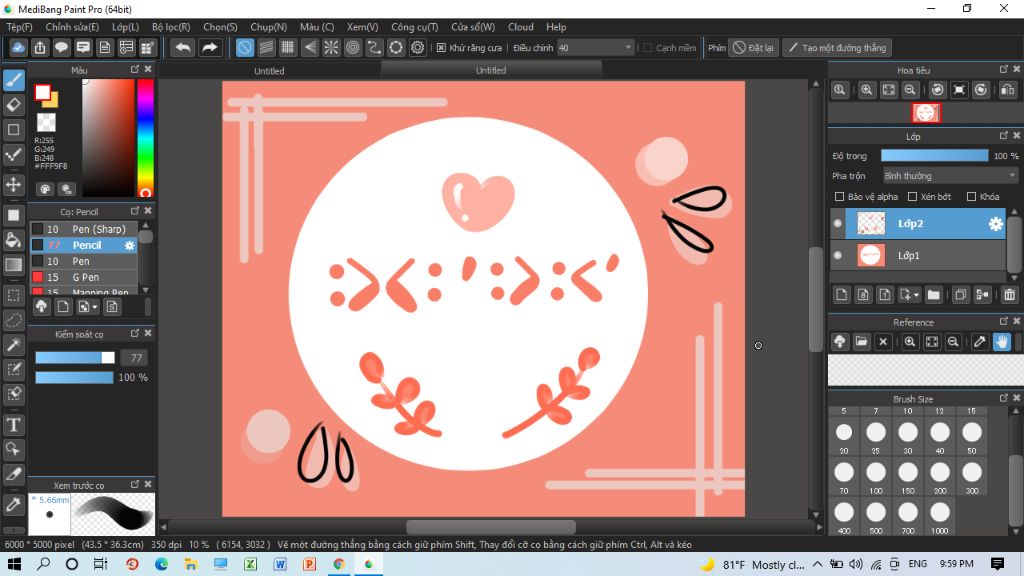Open snap settings gear

tap(417, 48)
